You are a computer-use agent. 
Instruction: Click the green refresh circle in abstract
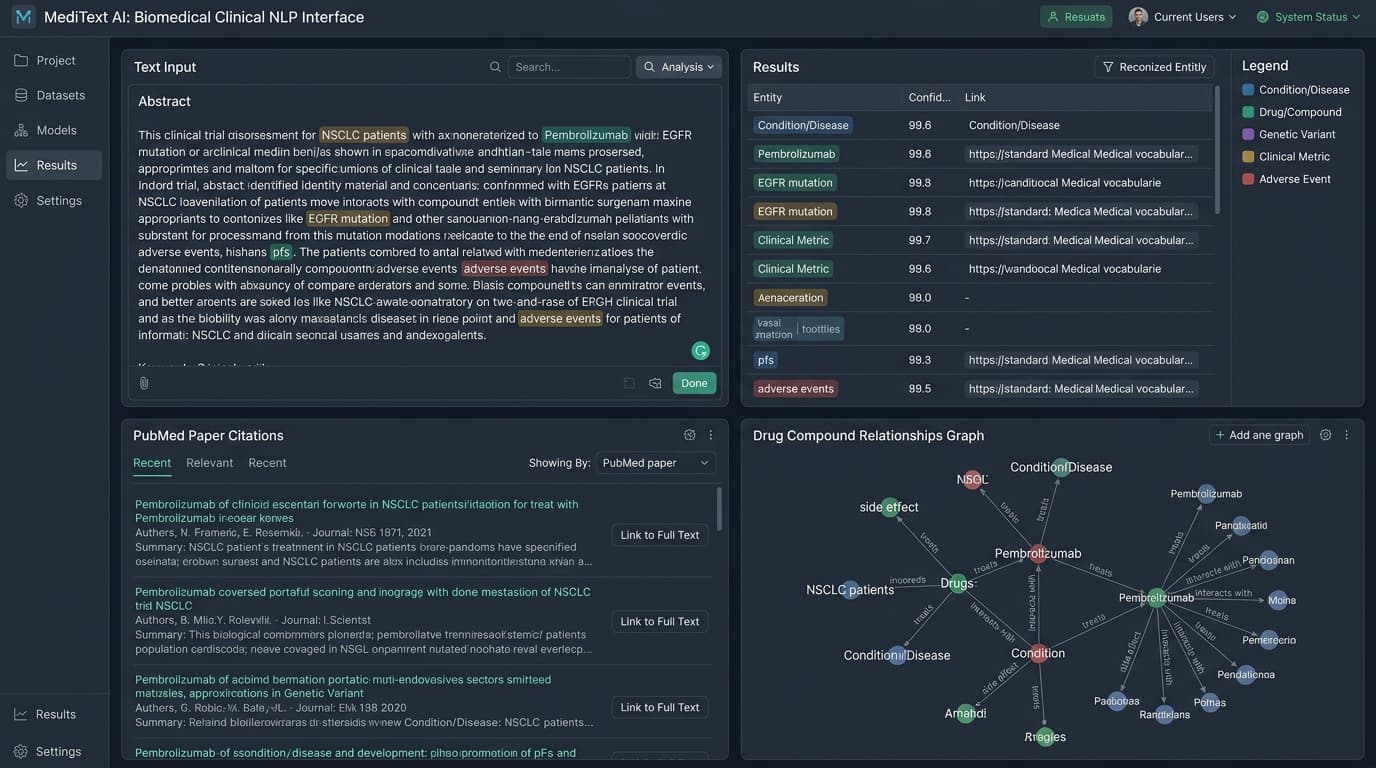[701, 350]
